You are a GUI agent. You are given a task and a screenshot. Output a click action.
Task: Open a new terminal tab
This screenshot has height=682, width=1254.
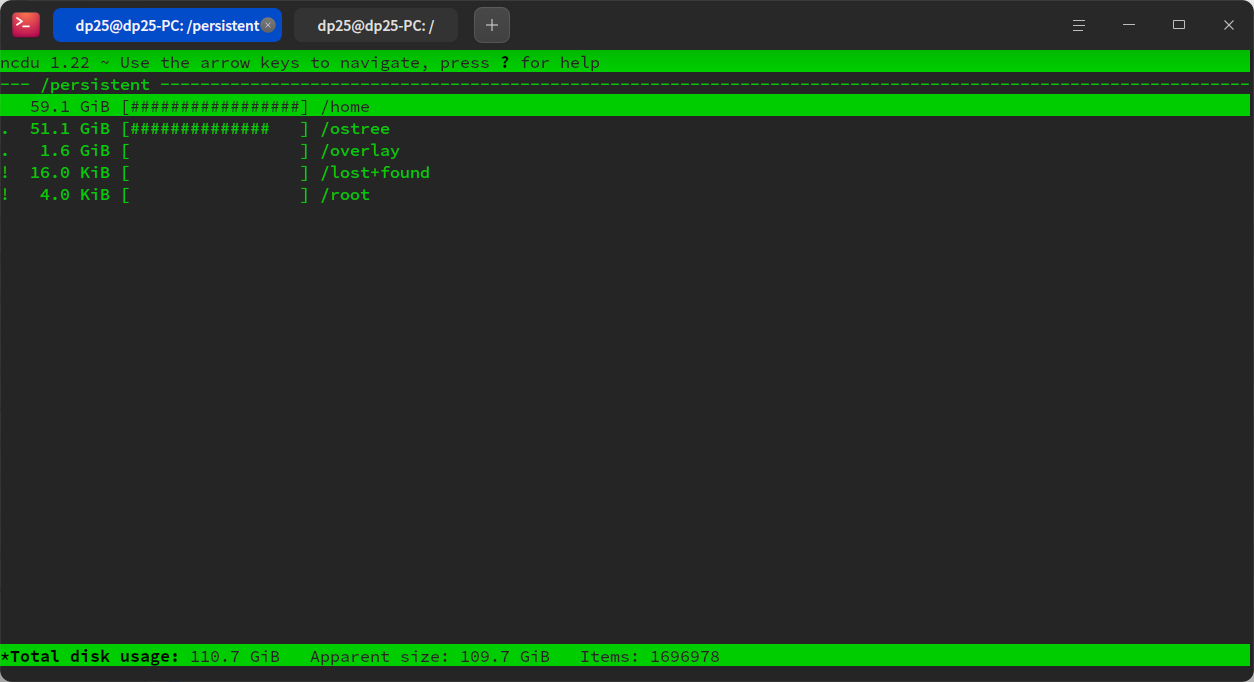(492, 25)
